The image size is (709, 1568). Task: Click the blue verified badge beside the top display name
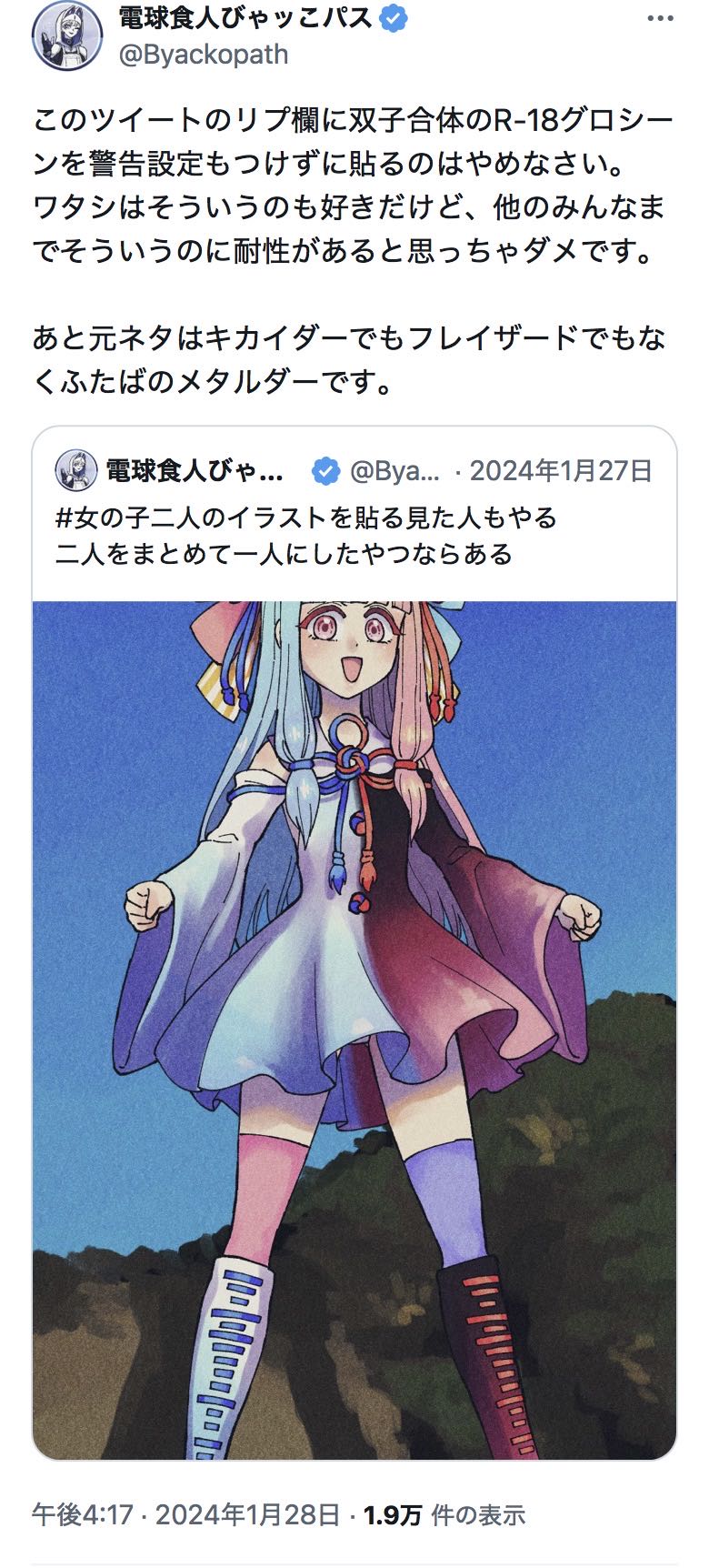click(394, 18)
